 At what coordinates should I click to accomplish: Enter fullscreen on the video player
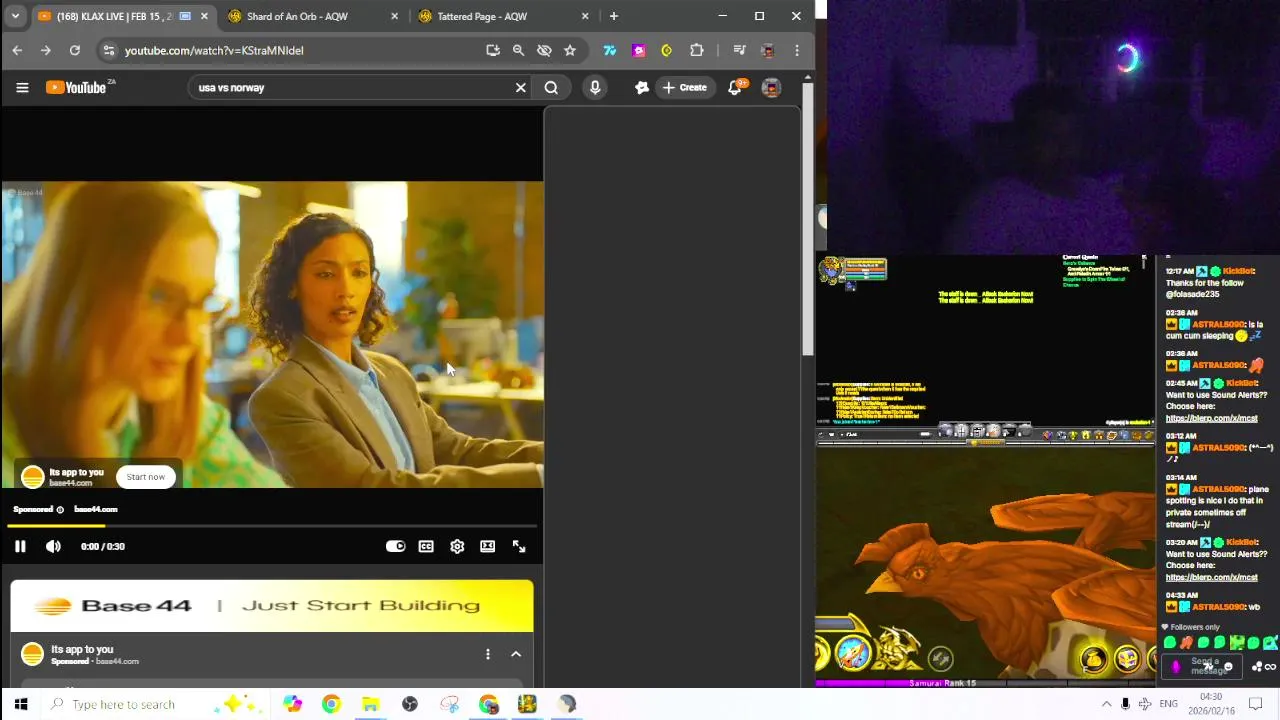click(519, 546)
